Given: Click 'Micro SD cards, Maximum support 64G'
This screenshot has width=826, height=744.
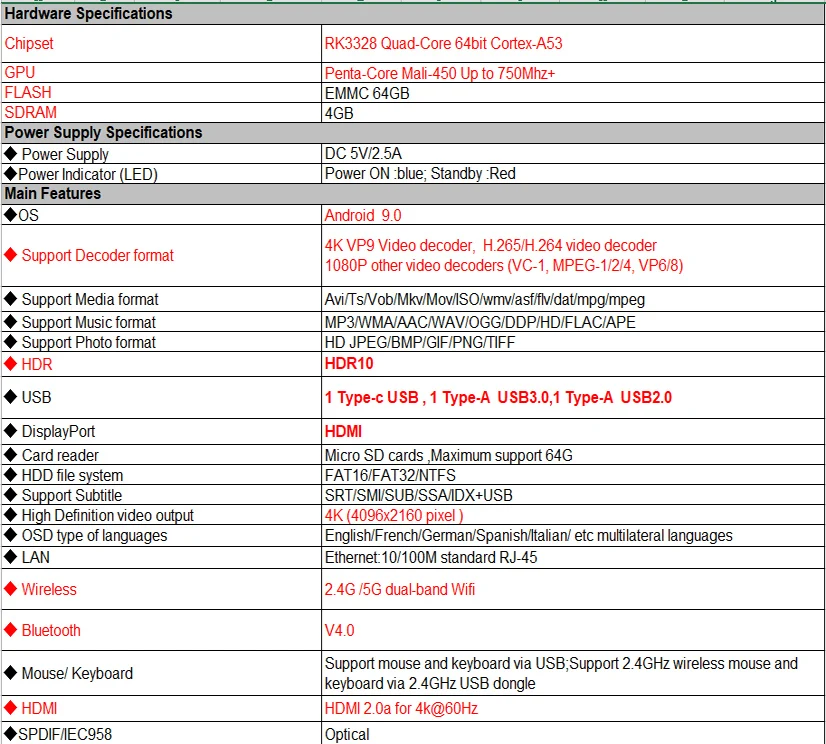Looking at the screenshot, I should 573,455.
